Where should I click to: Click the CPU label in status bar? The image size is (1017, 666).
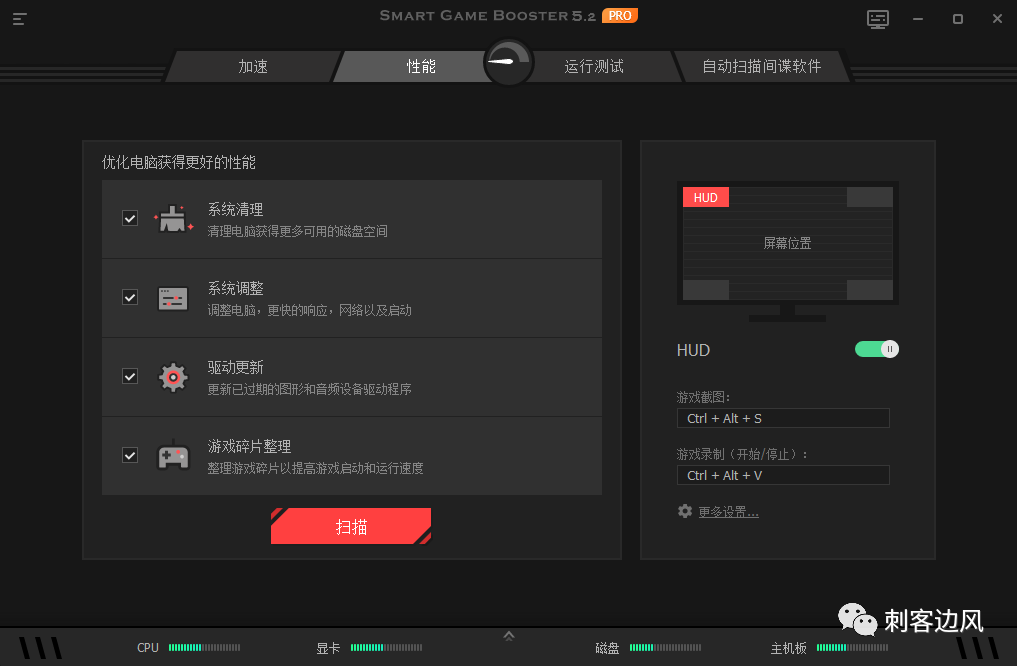pos(148,647)
